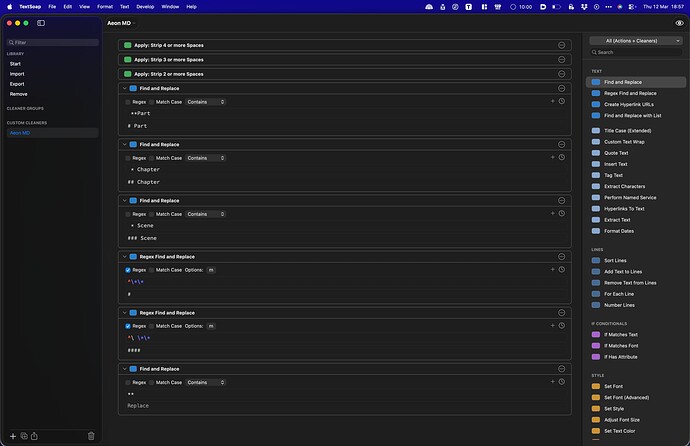The height and width of the screenshot is (446, 690).
Task: Remove the Strip 4 or more Spaces action
Action: click(562, 45)
